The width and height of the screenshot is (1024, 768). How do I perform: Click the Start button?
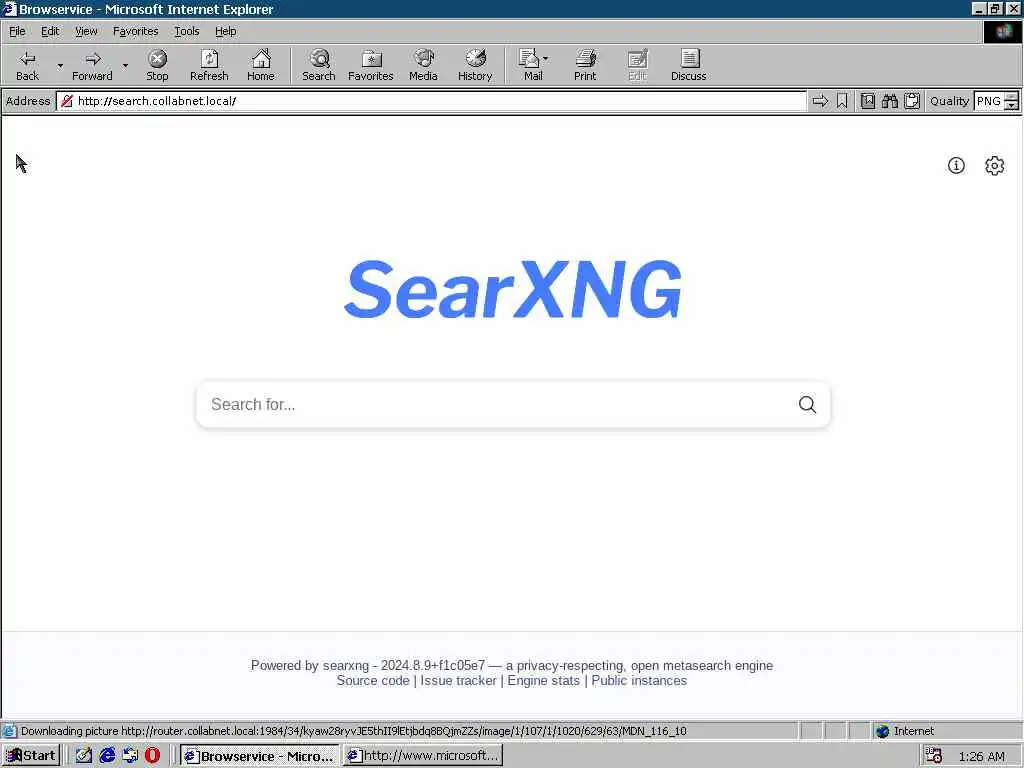tap(31, 756)
